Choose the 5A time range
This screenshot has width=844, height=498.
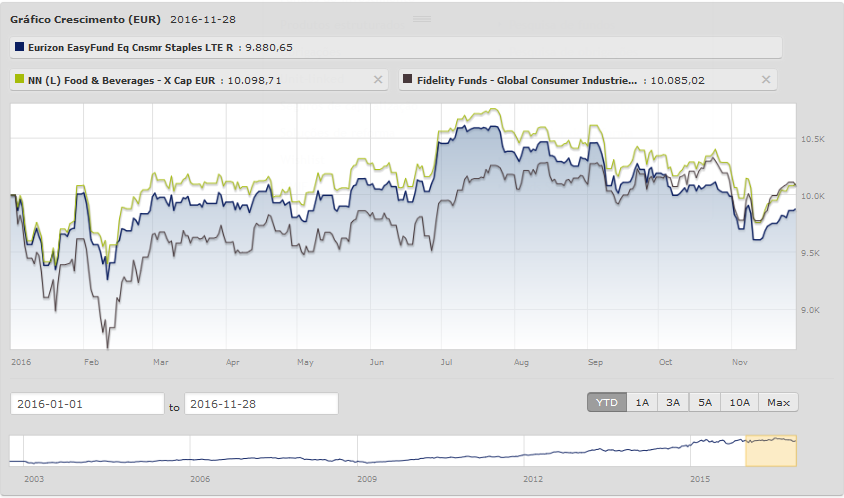coord(705,402)
